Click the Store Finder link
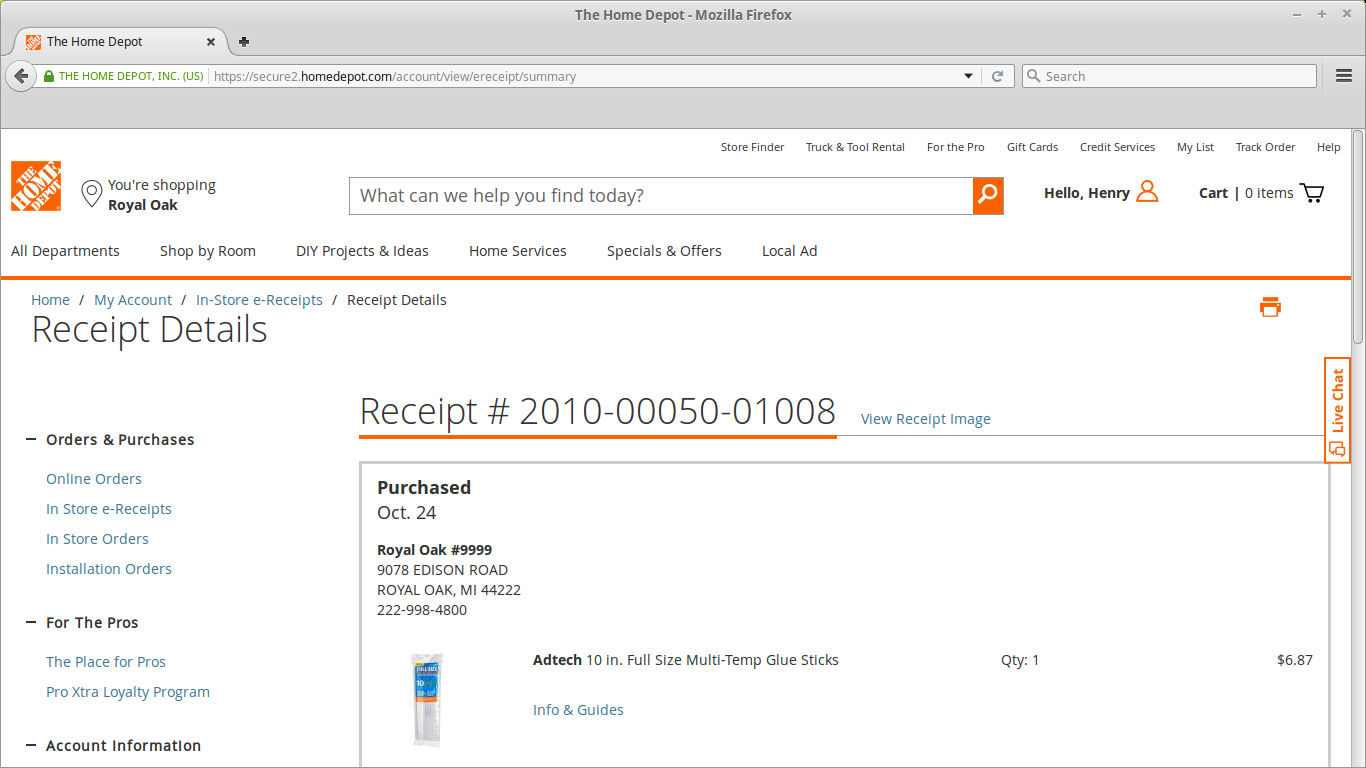The width and height of the screenshot is (1366, 768). click(x=752, y=147)
